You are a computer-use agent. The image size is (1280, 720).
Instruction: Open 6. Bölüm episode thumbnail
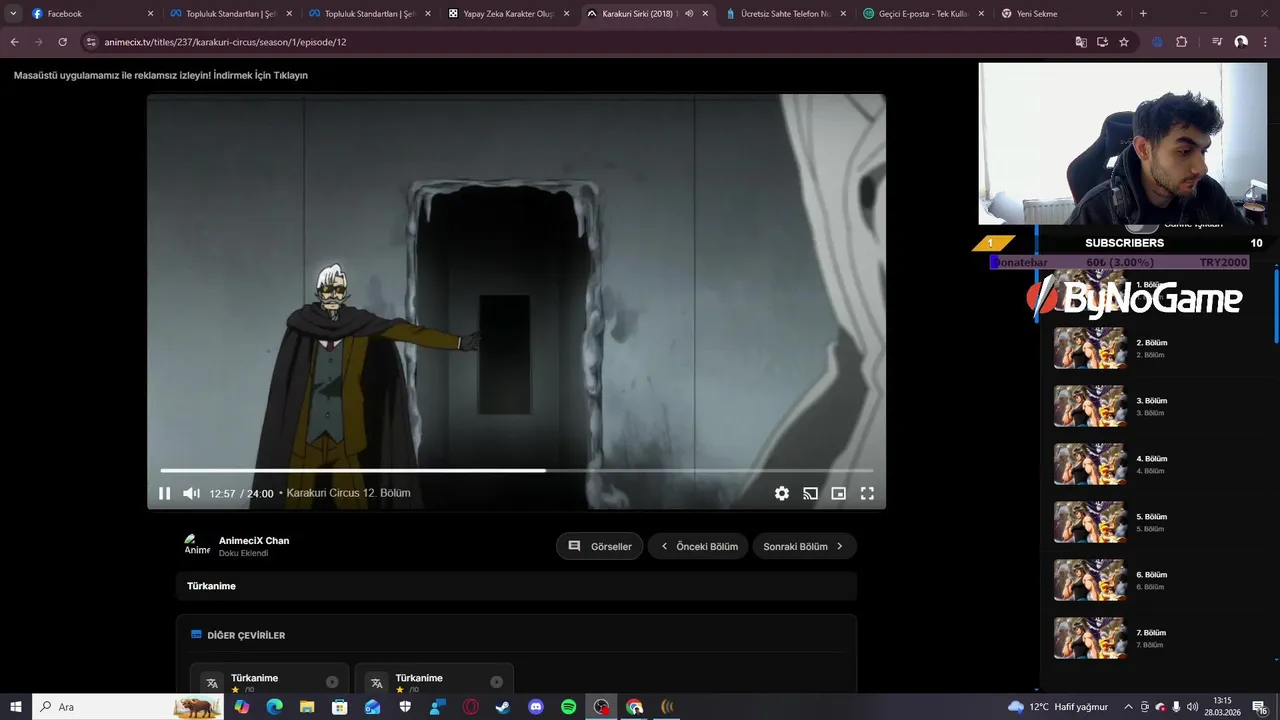pyautogui.click(x=1089, y=580)
